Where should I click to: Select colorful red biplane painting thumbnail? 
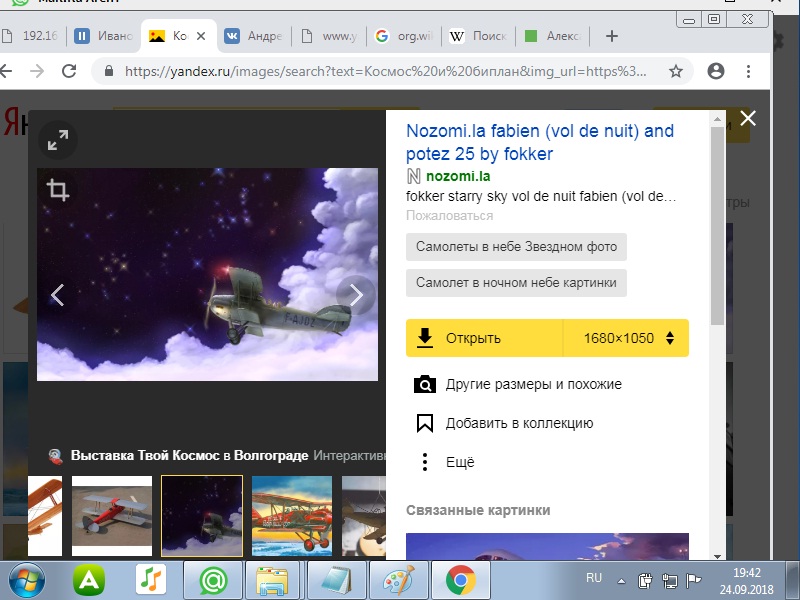[292, 516]
